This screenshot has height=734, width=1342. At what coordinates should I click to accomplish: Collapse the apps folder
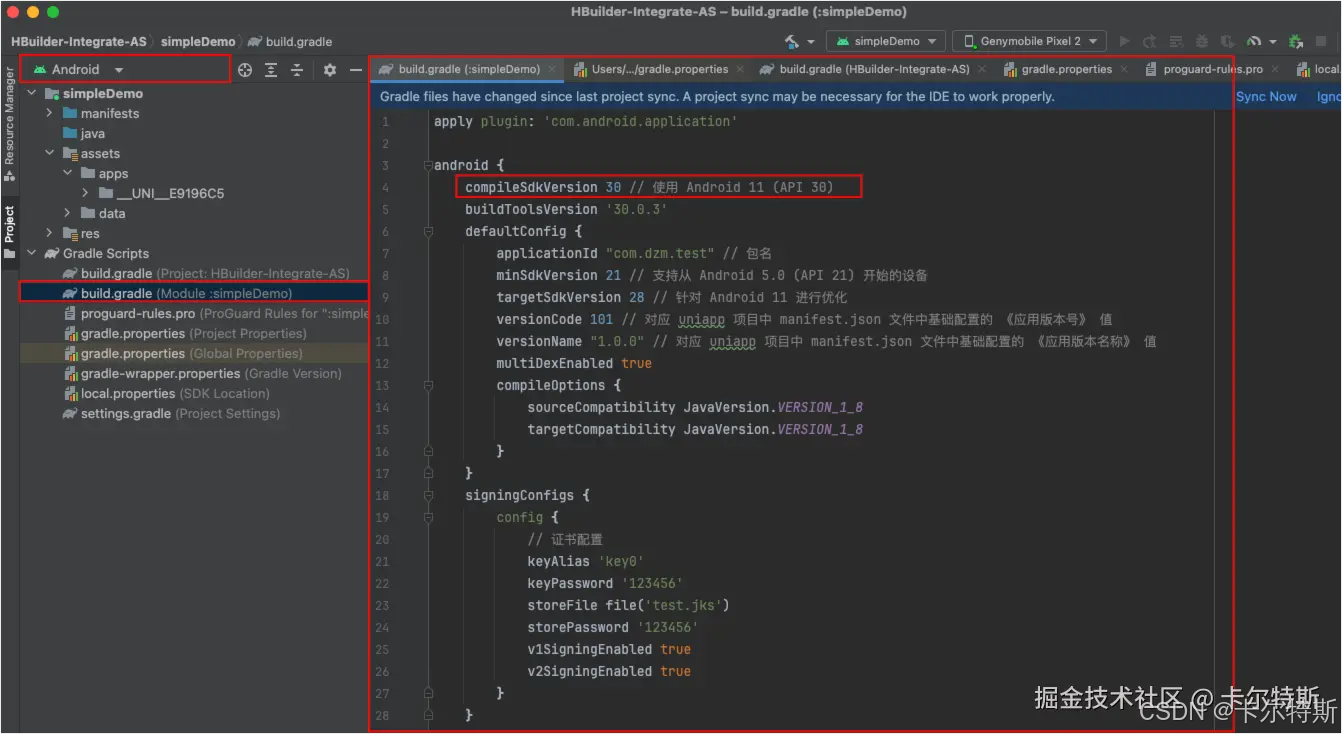tap(68, 173)
